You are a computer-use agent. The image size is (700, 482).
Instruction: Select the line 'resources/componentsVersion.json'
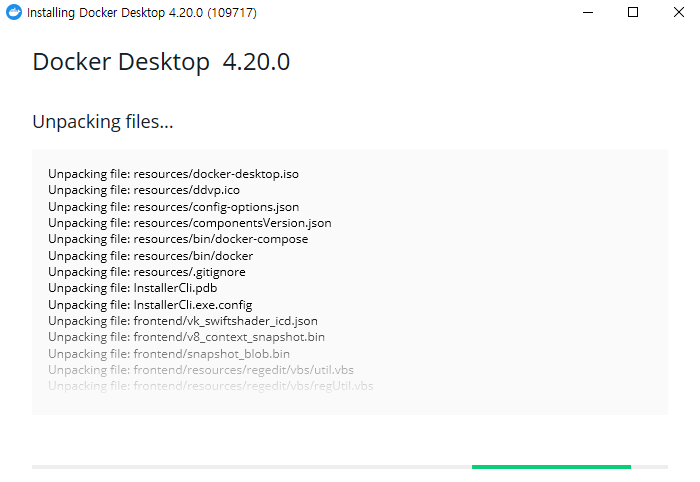pyautogui.click(x=190, y=223)
